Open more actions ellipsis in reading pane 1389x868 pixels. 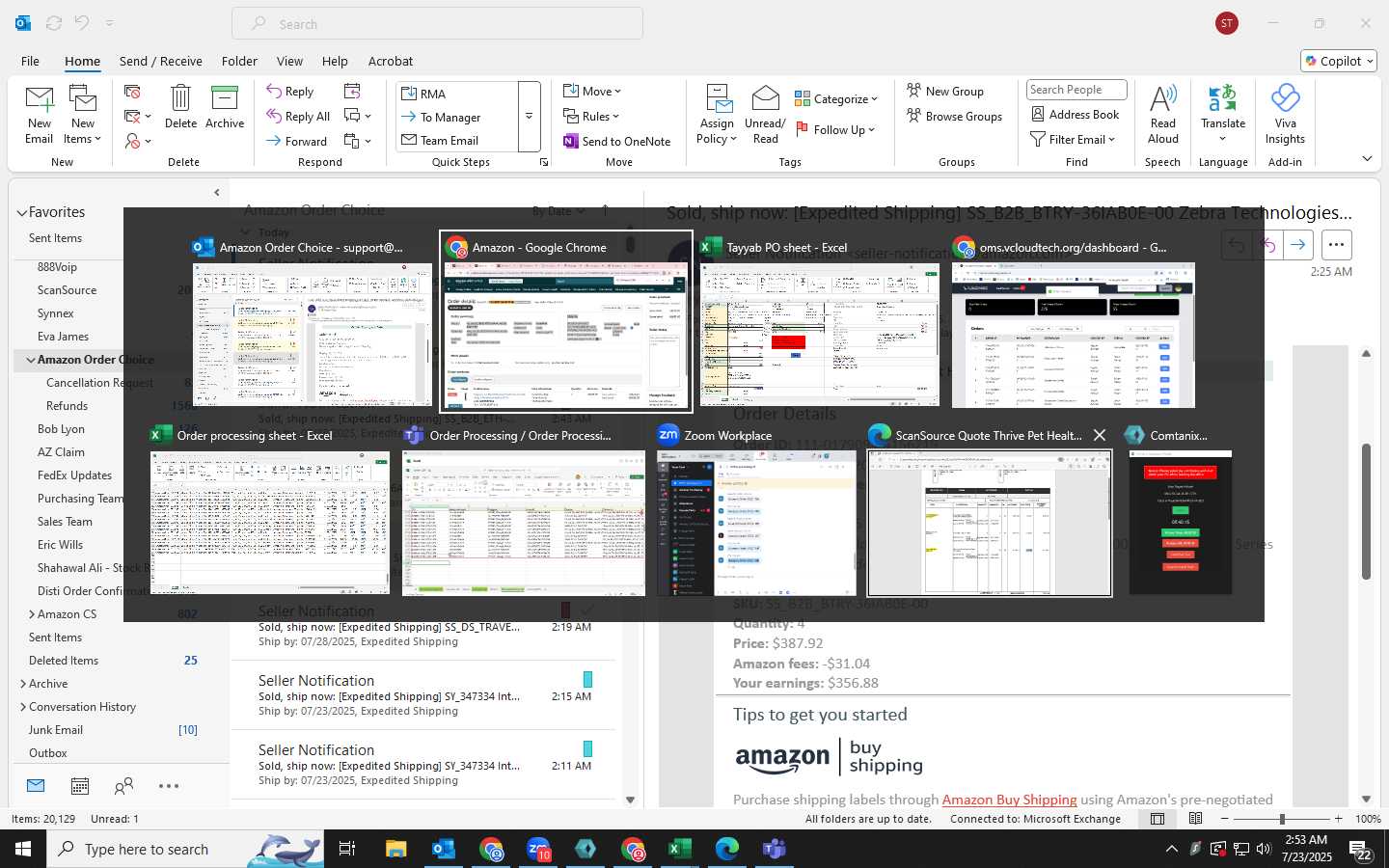[x=1336, y=245]
